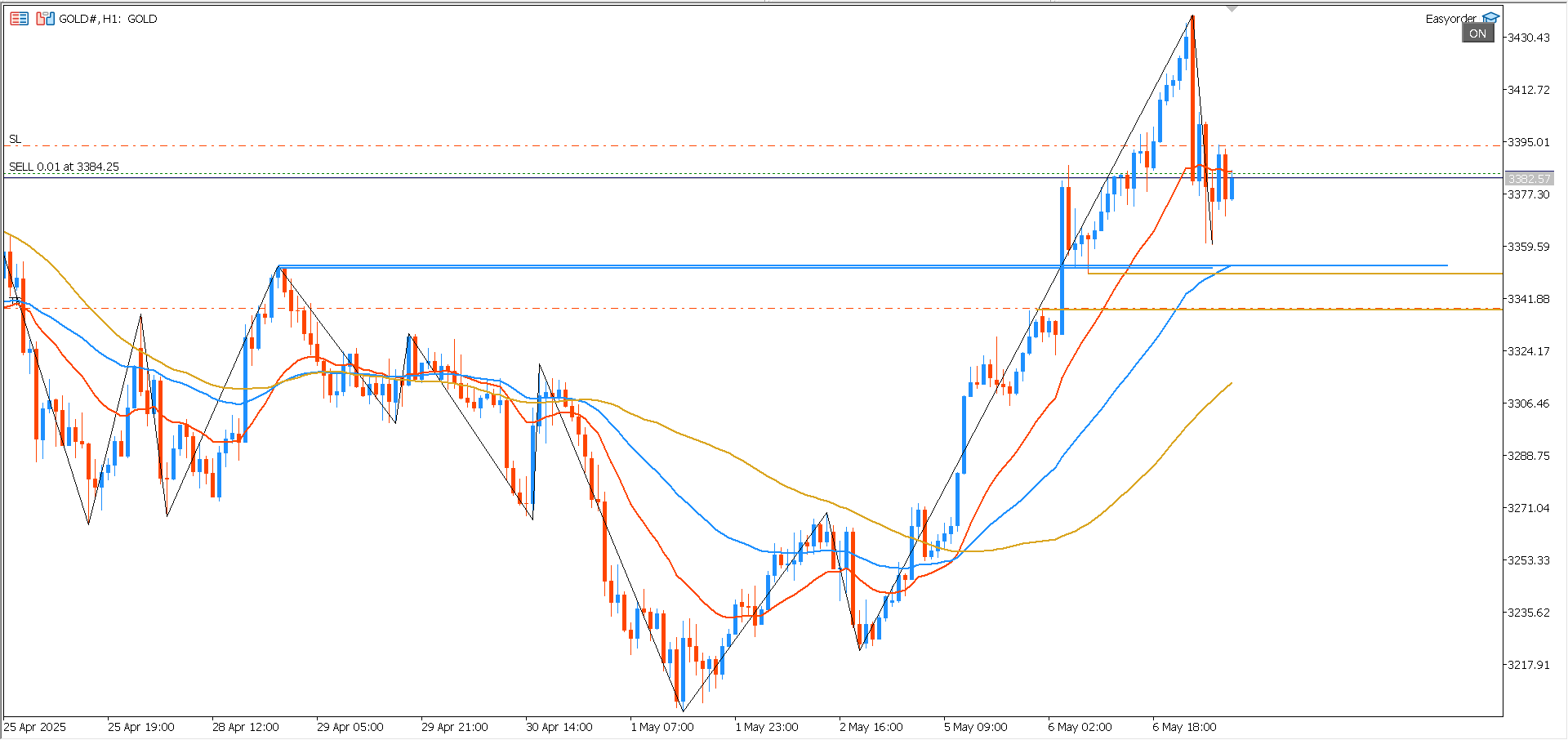
Task: Click the 3288.75 price scale label
Action: pos(1528,456)
